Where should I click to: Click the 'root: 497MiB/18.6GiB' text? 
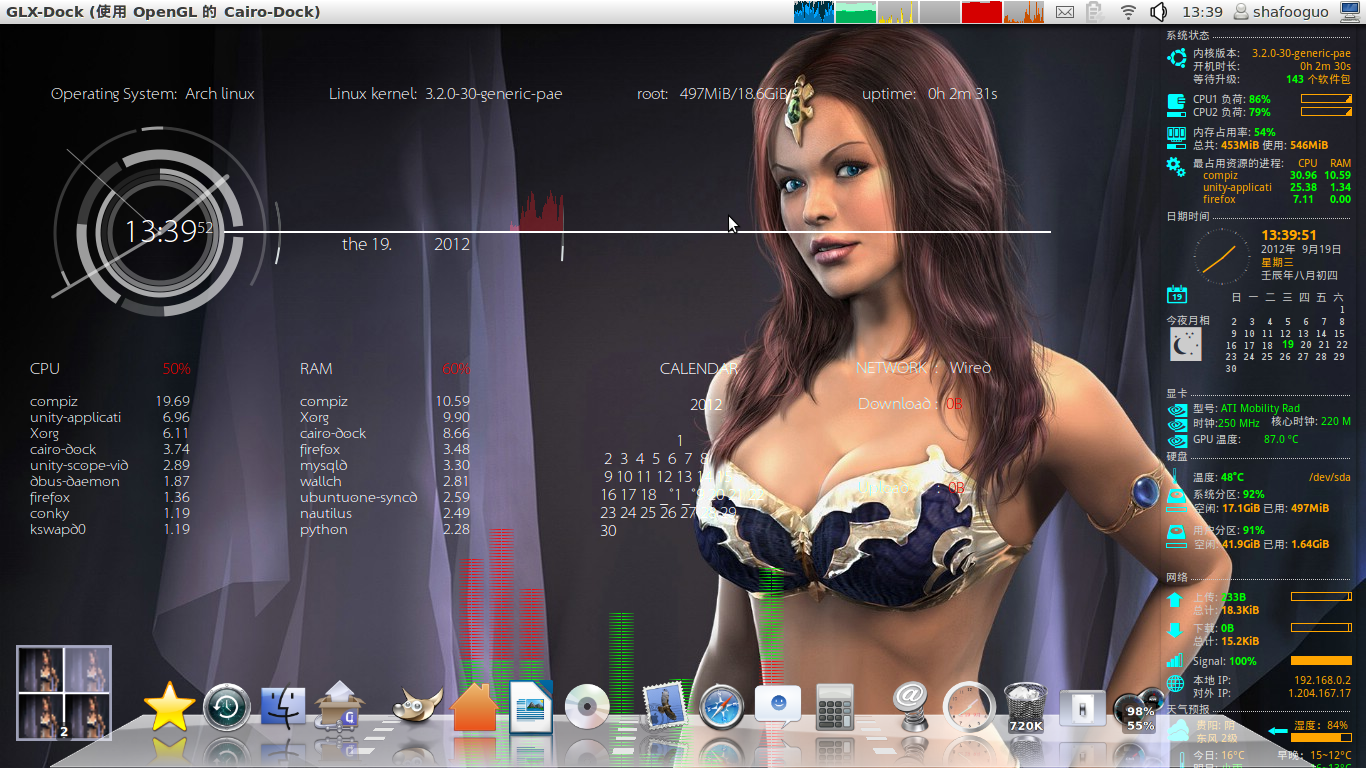click(x=713, y=94)
